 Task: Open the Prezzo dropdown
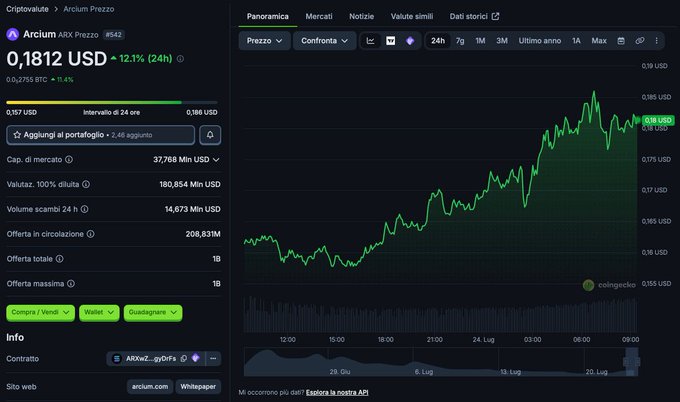point(265,41)
